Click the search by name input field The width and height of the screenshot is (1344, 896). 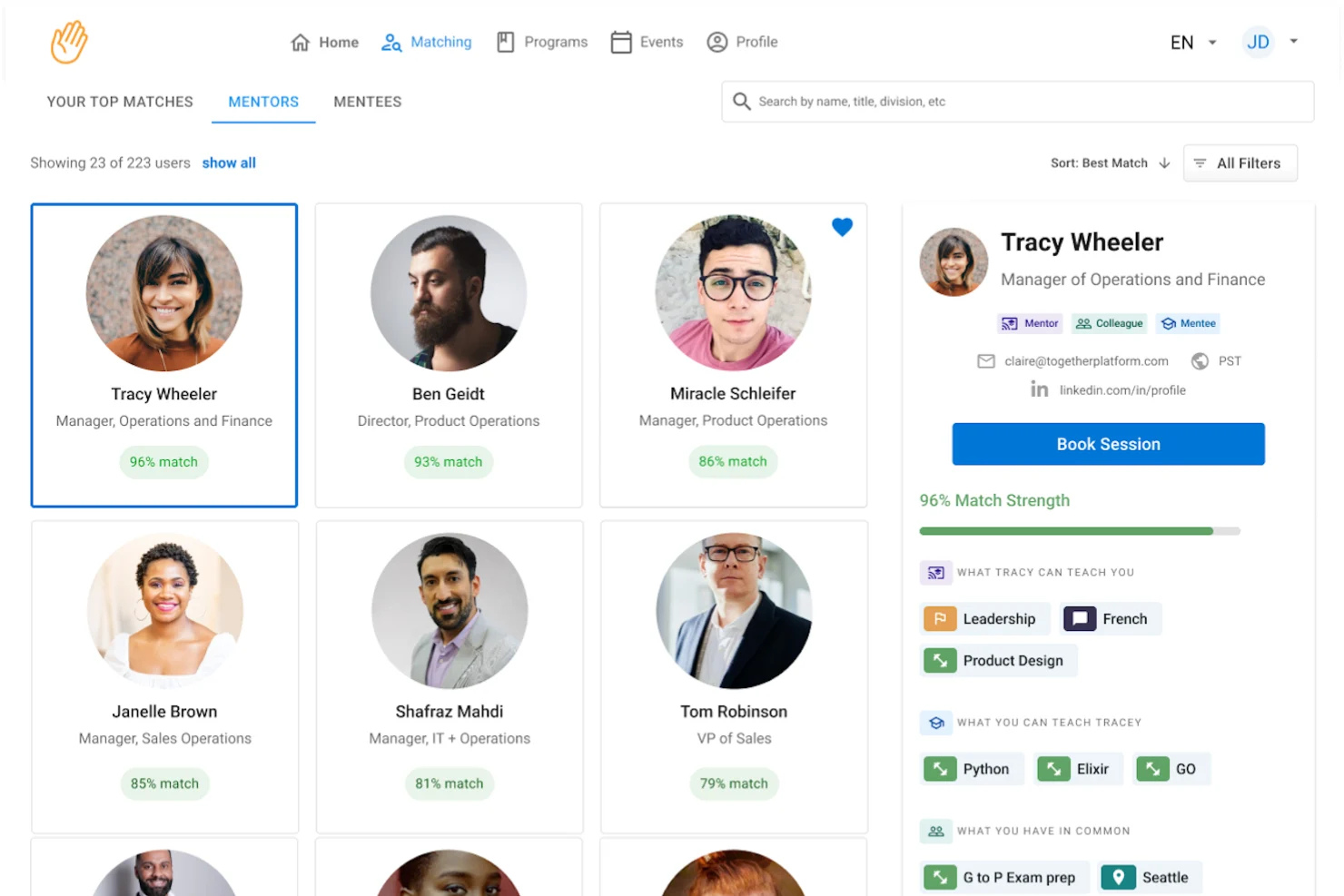[1018, 102]
